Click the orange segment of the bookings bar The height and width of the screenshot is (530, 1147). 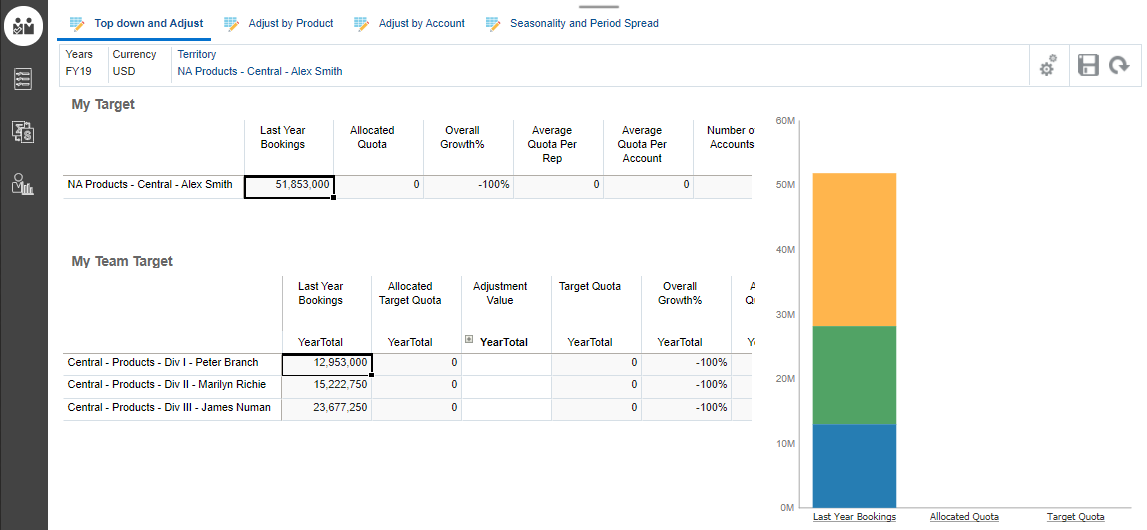pos(854,250)
